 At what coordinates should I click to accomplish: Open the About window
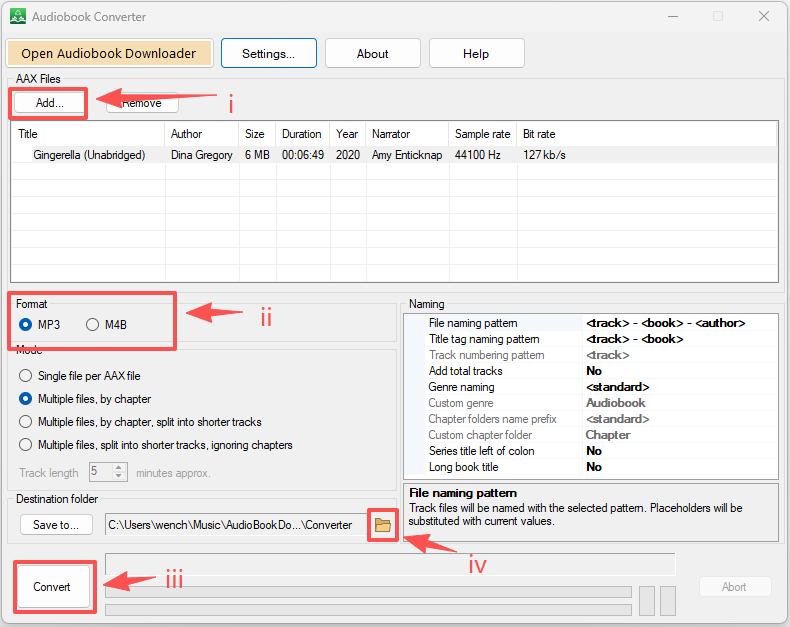coord(372,54)
